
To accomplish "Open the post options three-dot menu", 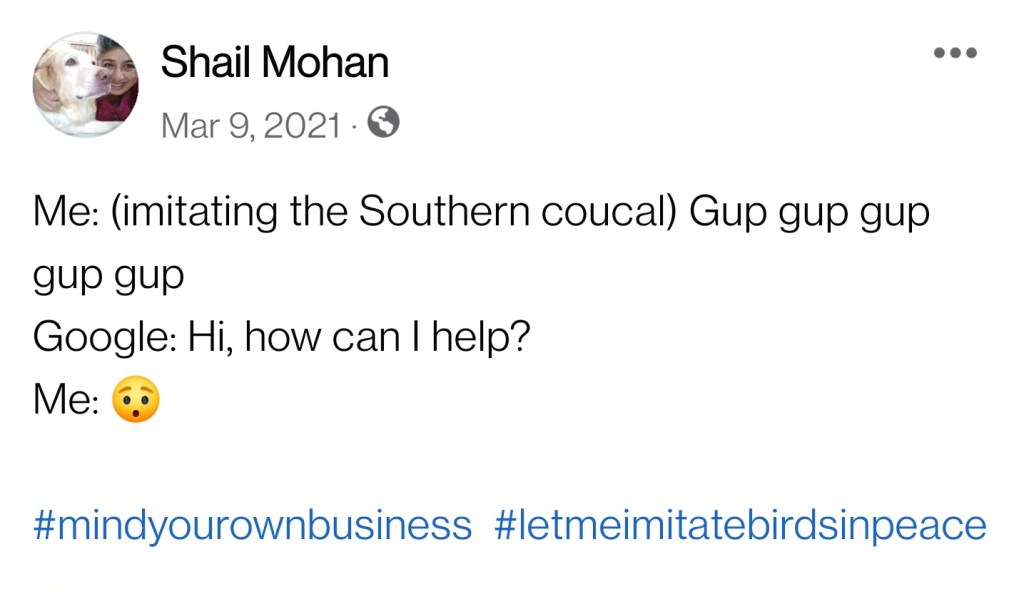I will click(954, 53).
